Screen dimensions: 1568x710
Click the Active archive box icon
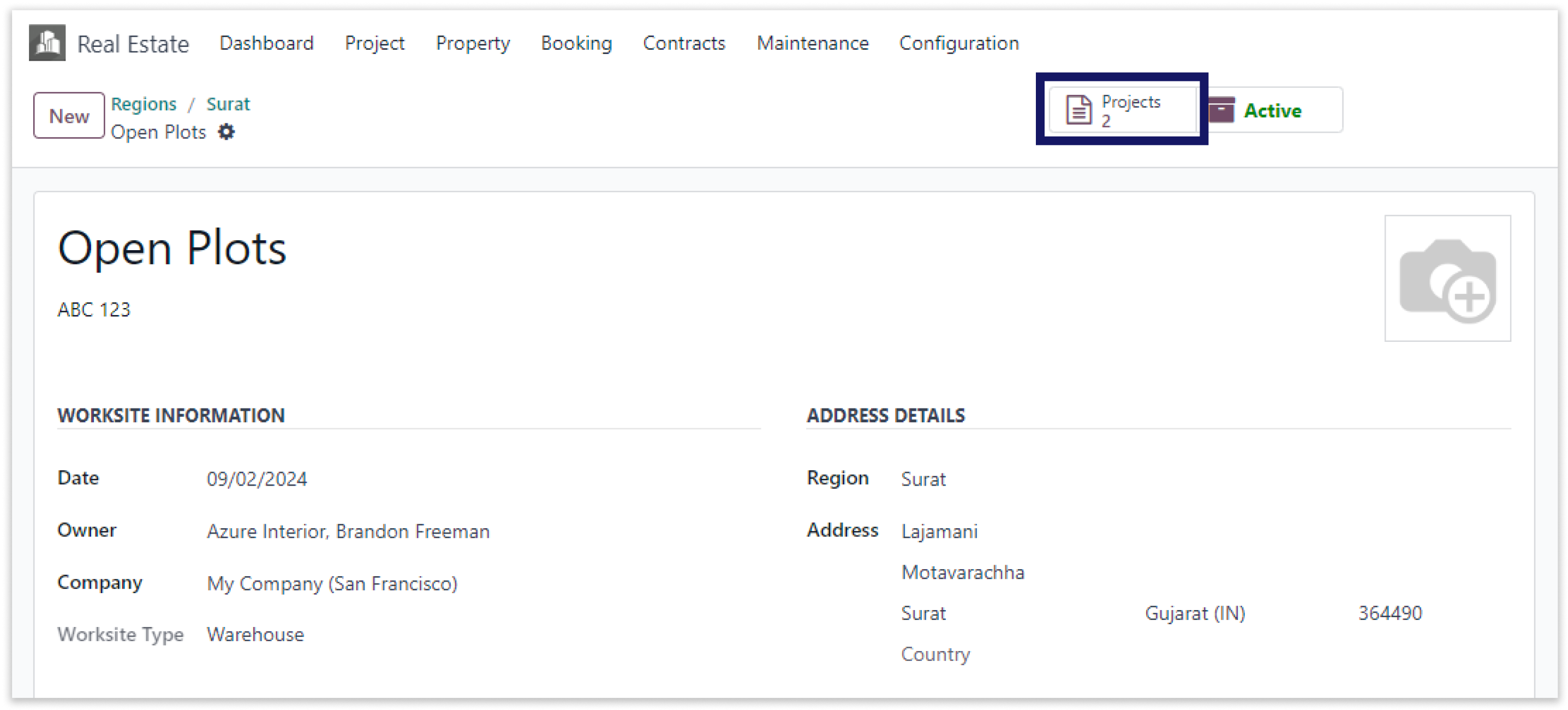tap(1221, 110)
